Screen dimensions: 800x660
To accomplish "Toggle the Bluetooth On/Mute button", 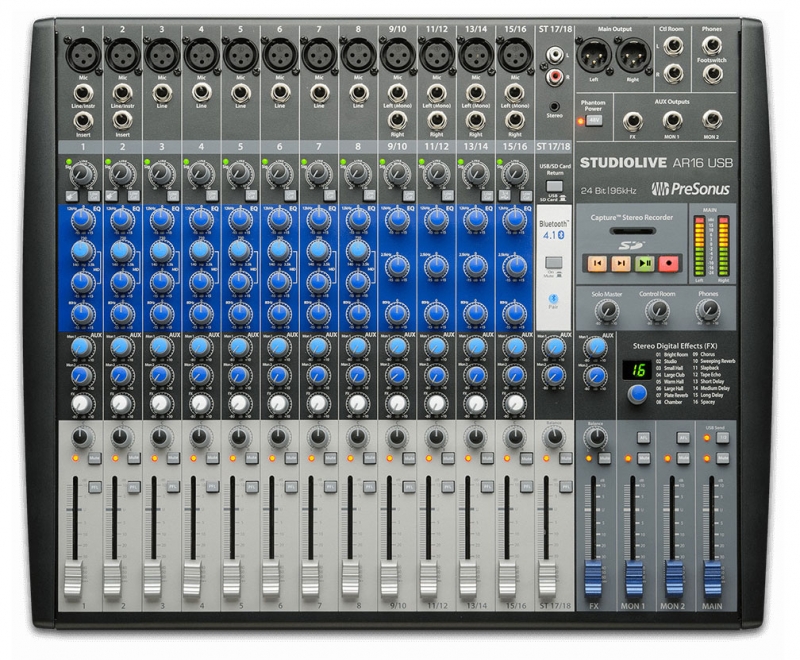I will (554, 263).
